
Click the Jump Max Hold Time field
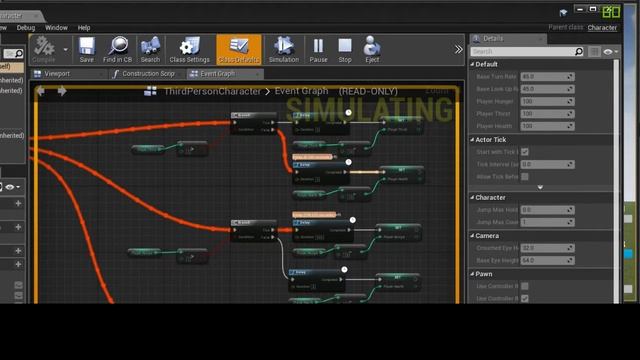(x=547, y=210)
